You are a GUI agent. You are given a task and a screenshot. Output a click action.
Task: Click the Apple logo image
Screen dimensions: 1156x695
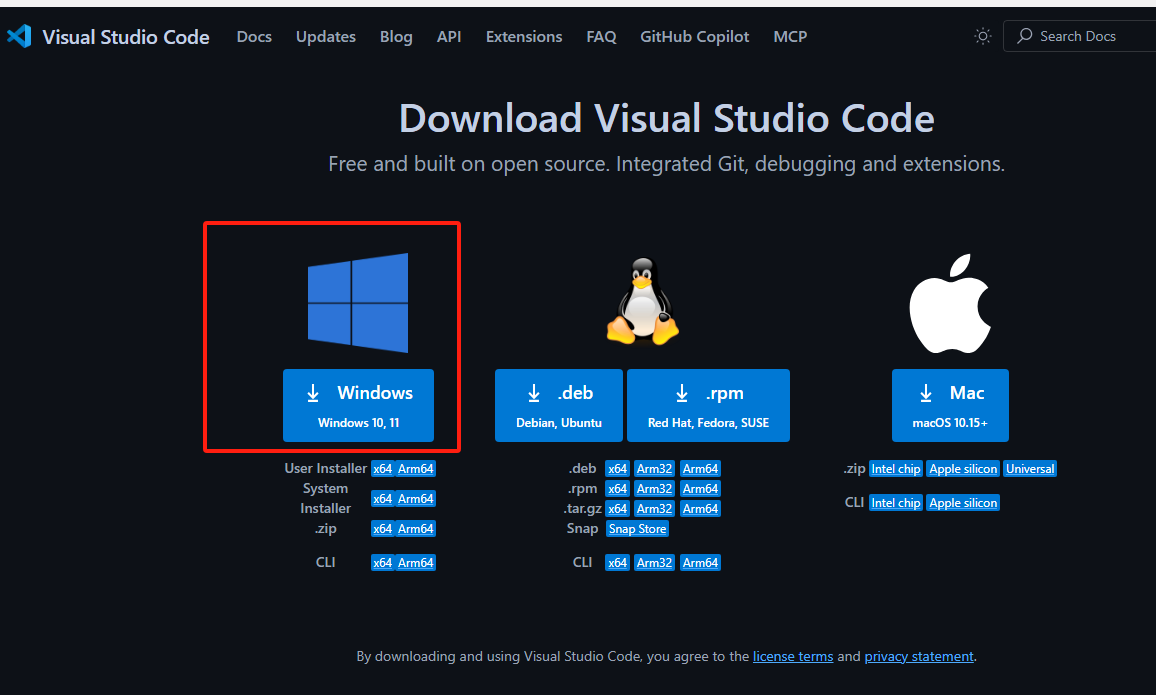[950, 304]
